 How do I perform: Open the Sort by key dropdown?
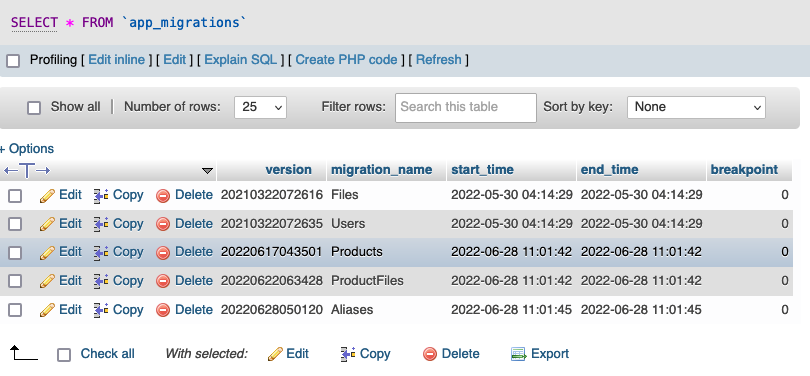pos(696,107)
